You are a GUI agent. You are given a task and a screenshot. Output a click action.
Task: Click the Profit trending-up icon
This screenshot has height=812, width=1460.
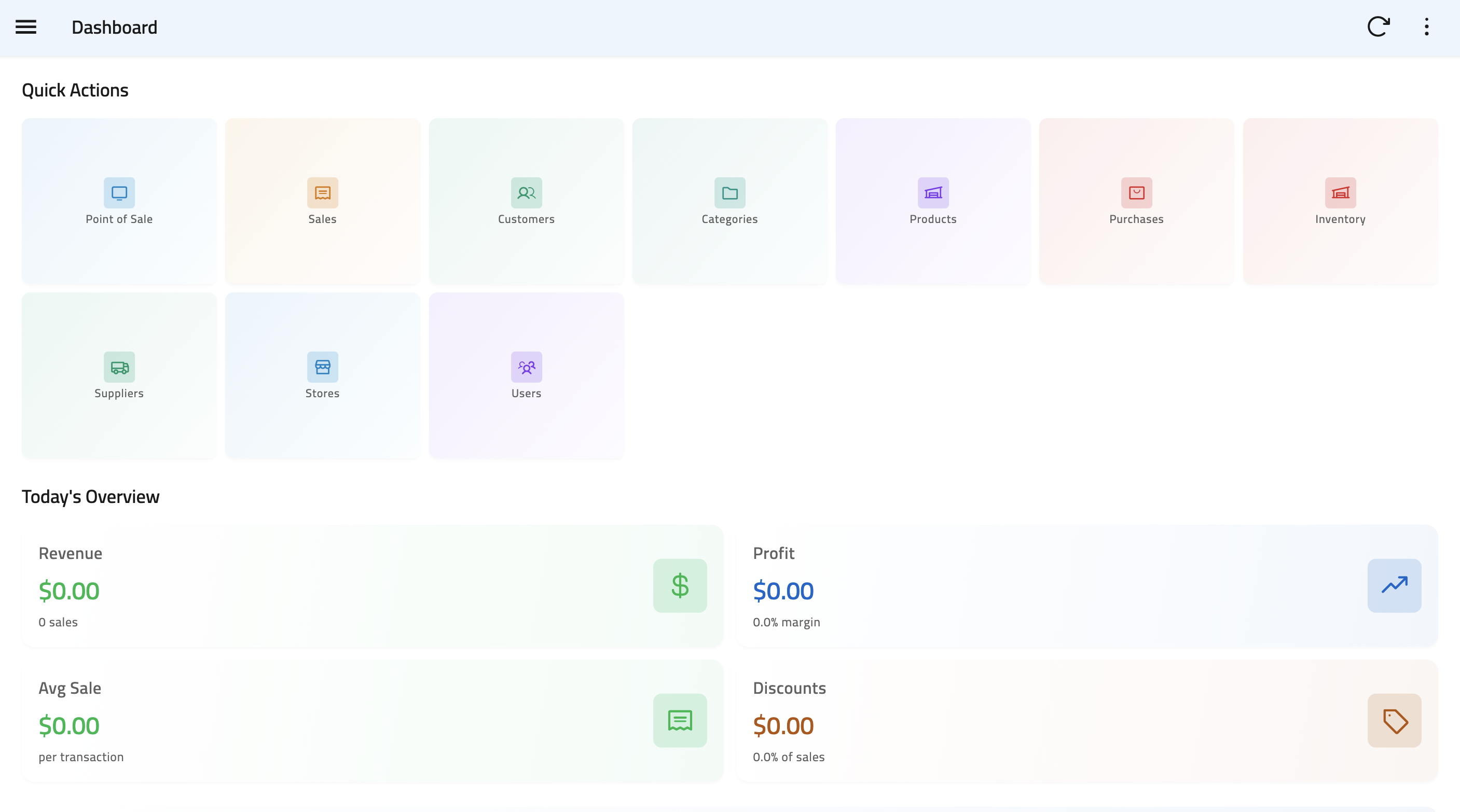(x=1394, y=585)
